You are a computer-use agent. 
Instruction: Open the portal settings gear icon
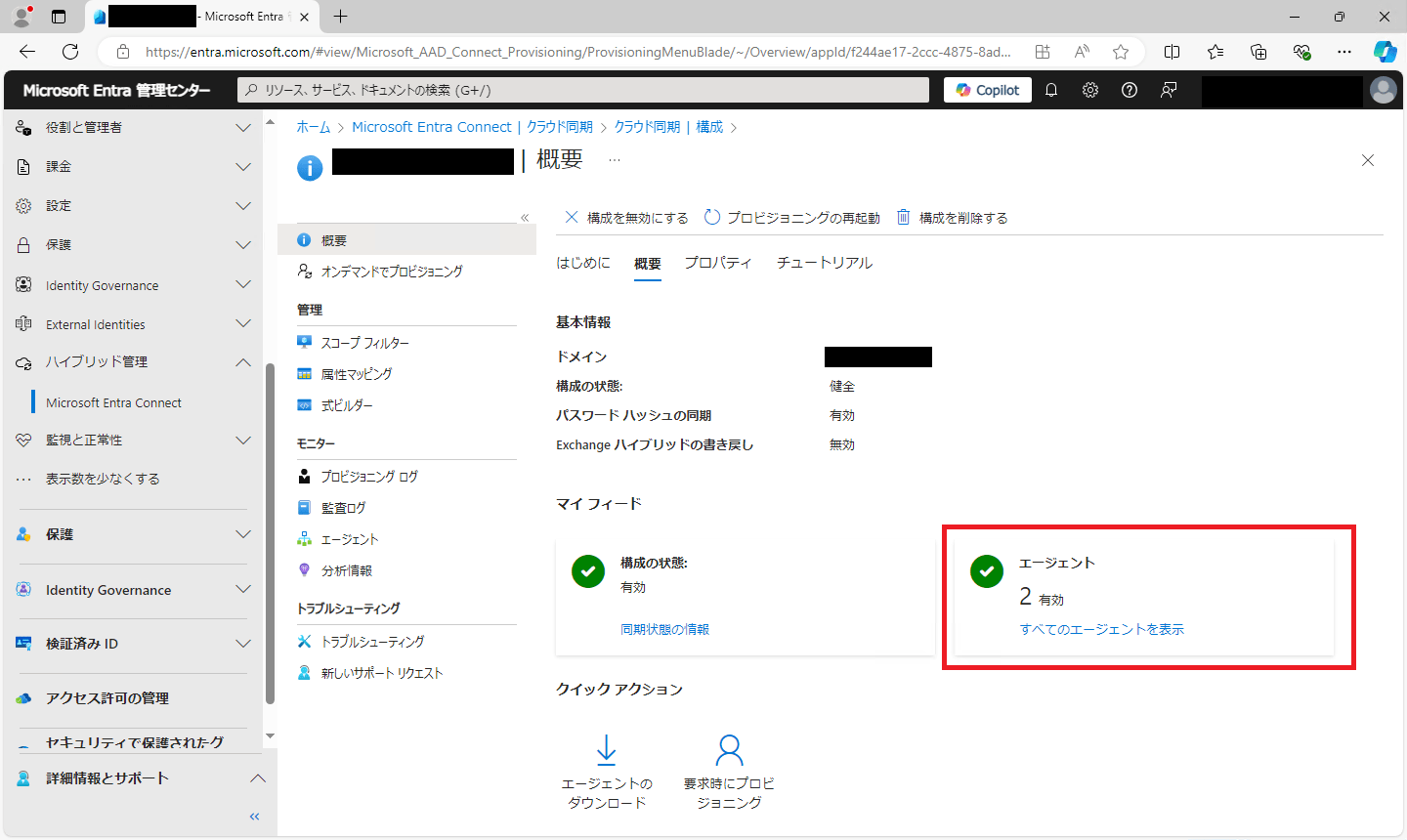tap(1090, 90)
